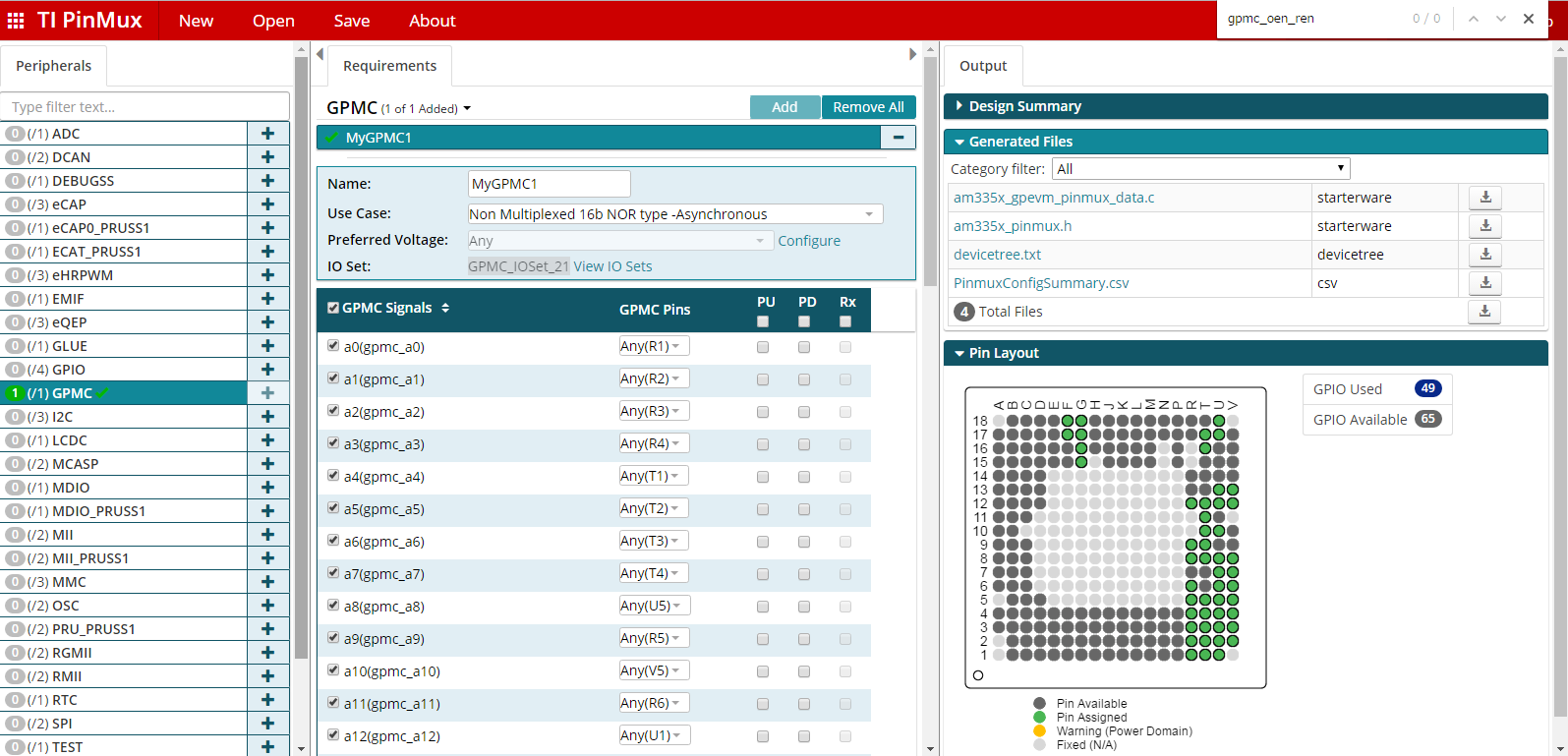Open the Use Case dropdown

point(674,214)
